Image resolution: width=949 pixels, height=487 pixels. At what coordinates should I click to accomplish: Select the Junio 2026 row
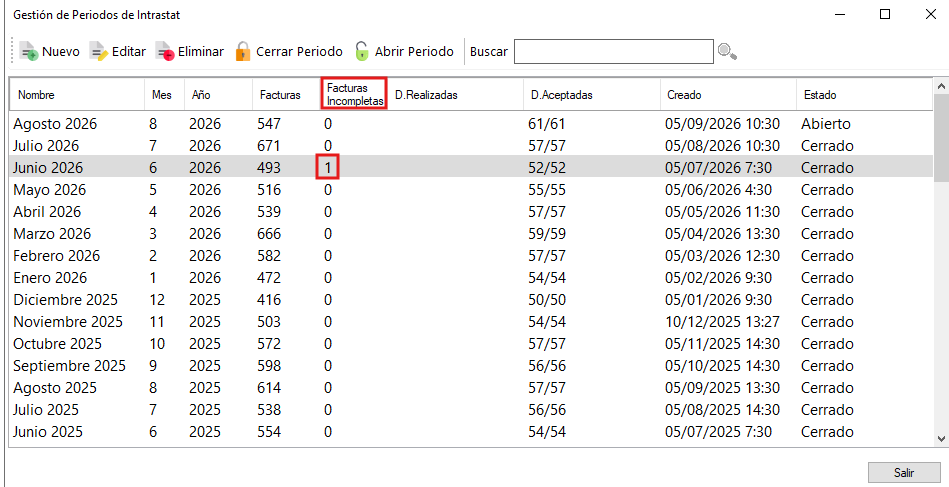[471, 168]
